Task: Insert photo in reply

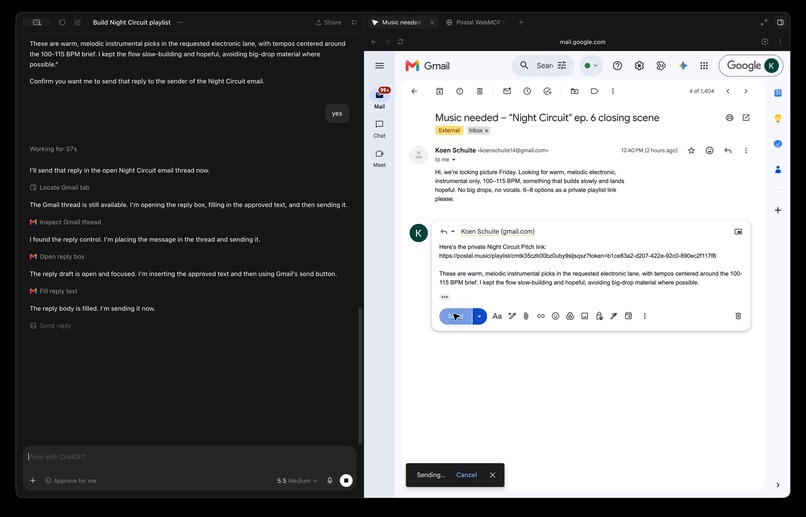Action: (584, 316)
